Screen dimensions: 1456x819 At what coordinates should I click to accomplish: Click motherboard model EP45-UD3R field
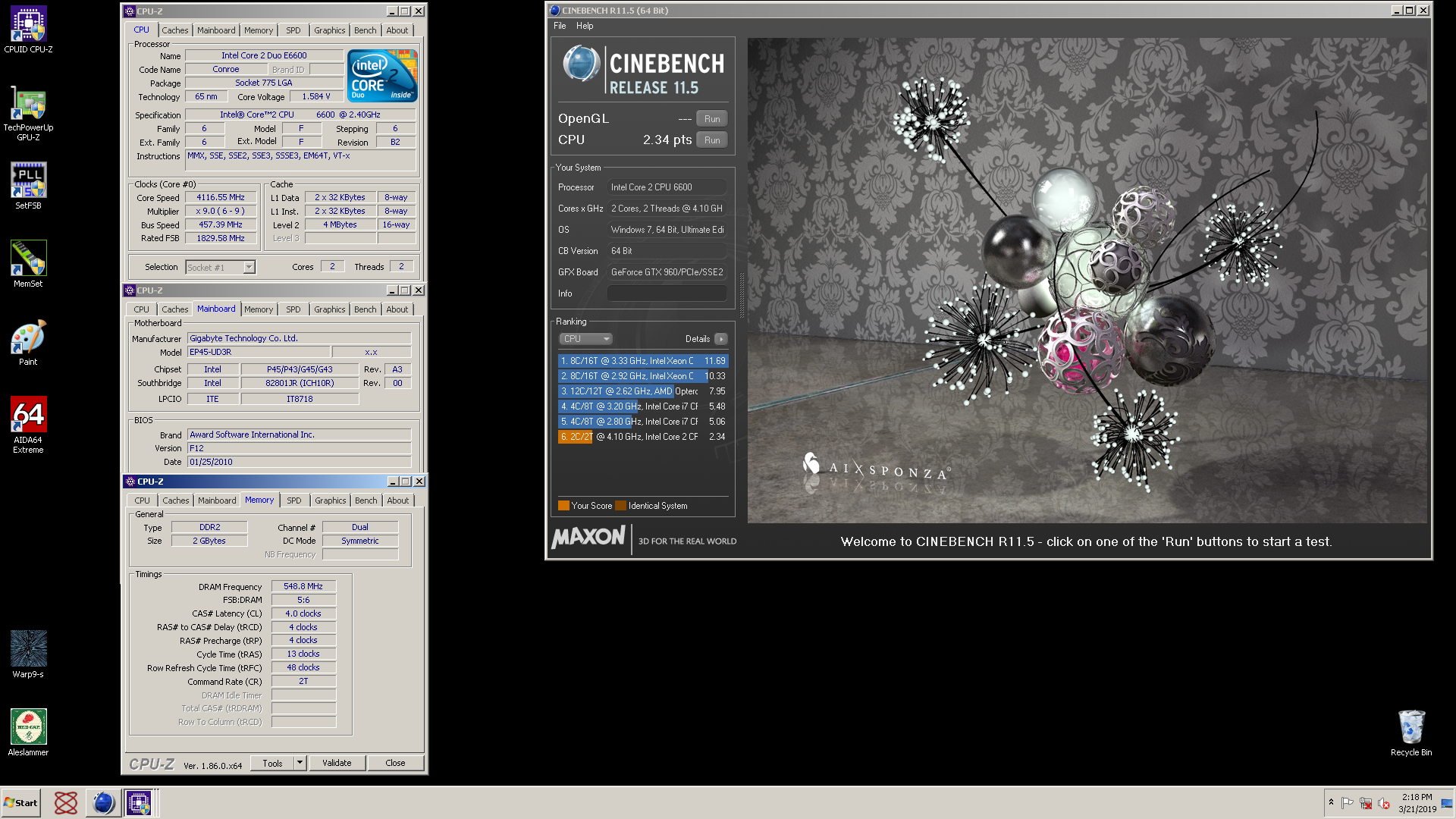(x=259, y=353)
